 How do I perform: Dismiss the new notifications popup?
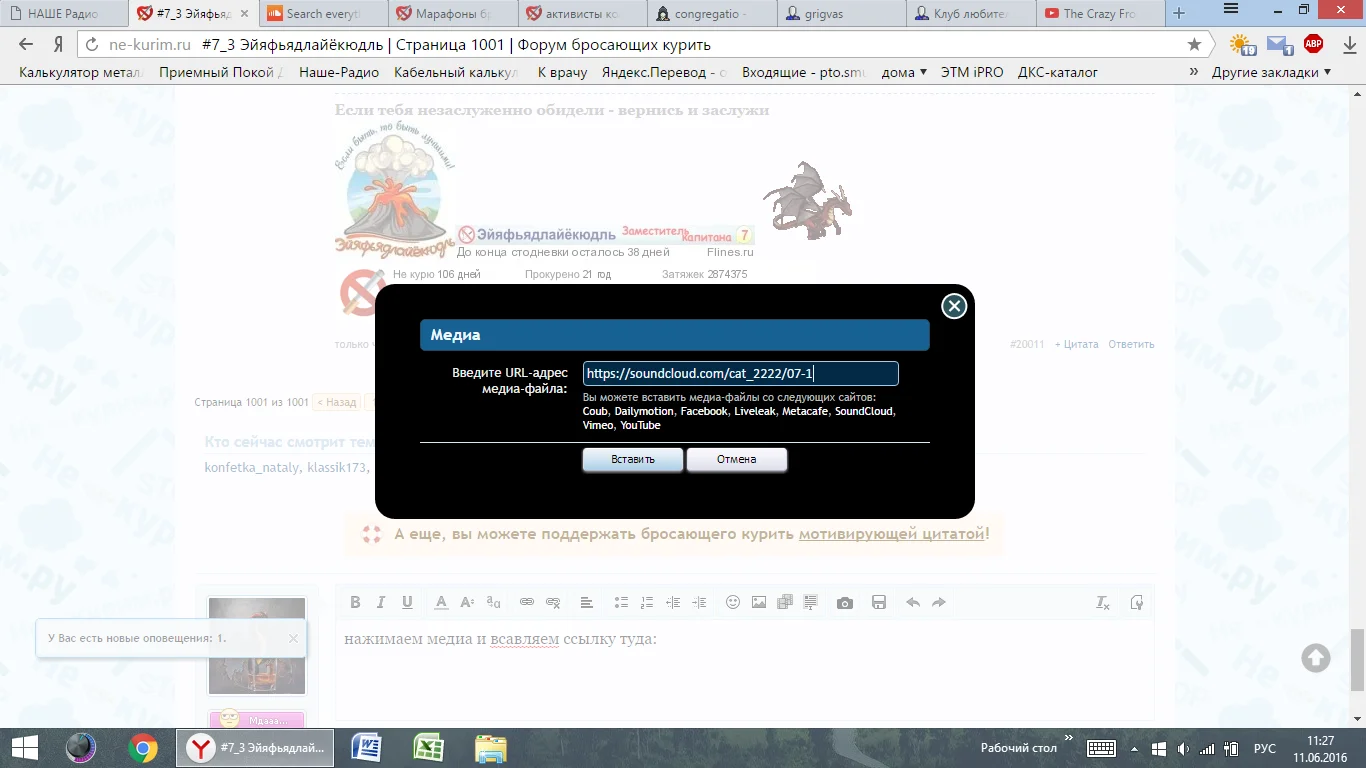coord(293,638)
